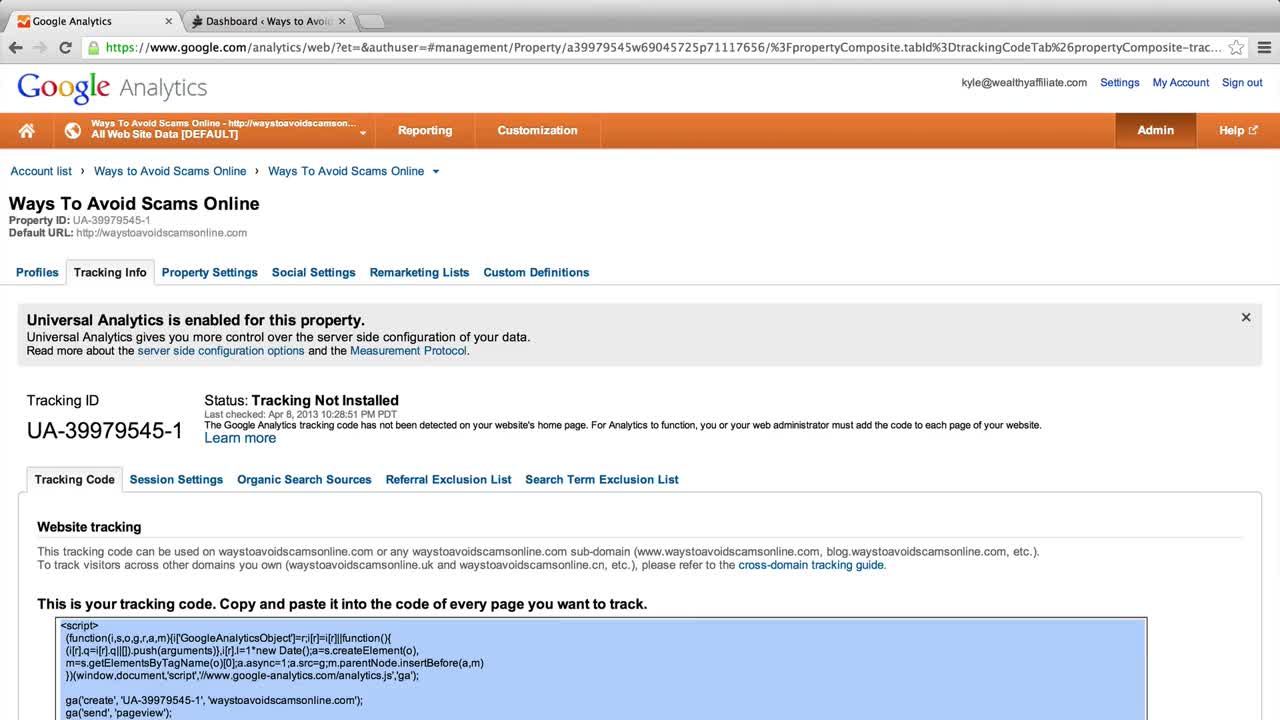
Task: Open the Property Settings tab
Action: [x=209, y=272]
